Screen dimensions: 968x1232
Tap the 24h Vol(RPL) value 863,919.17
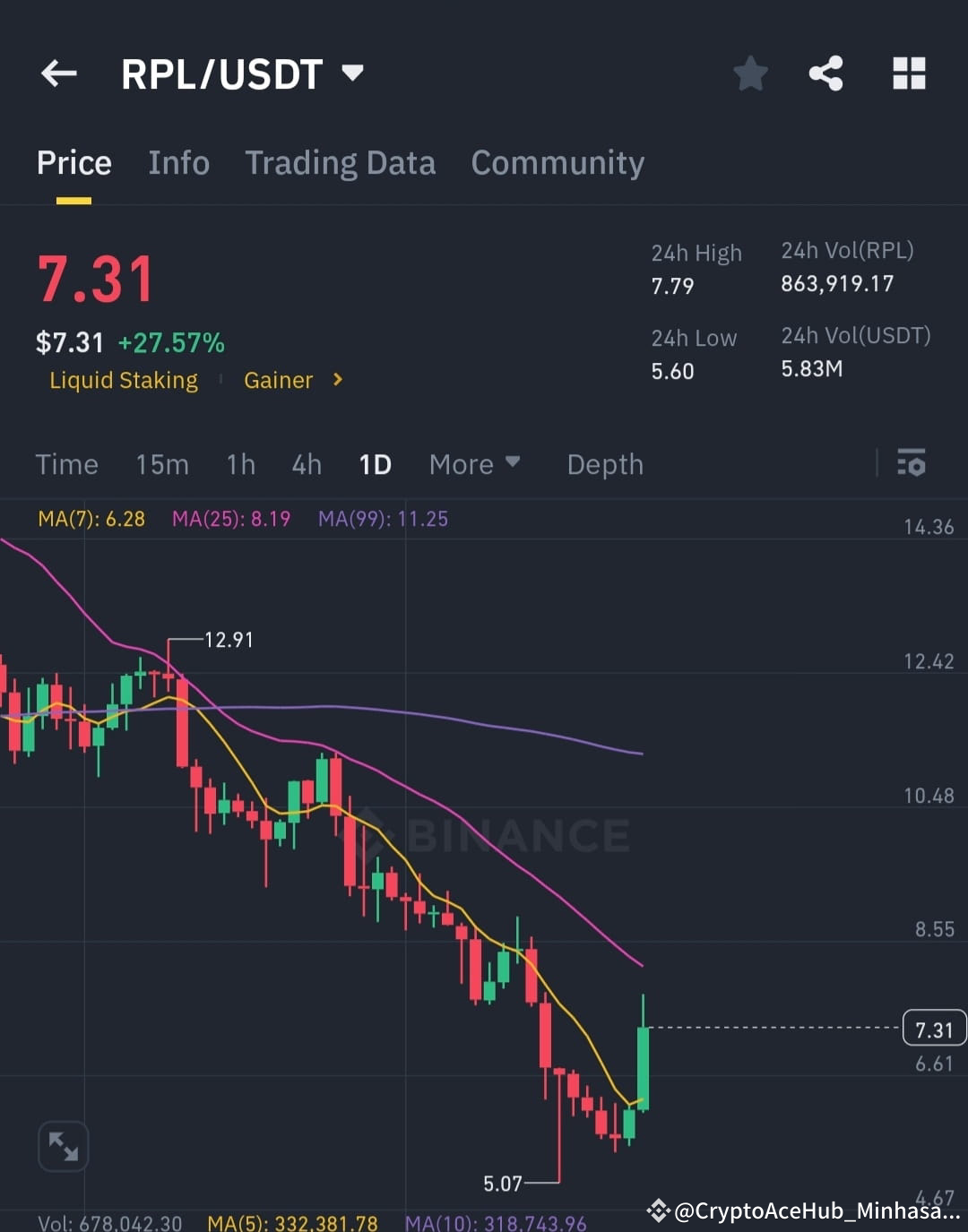(837, 284)
